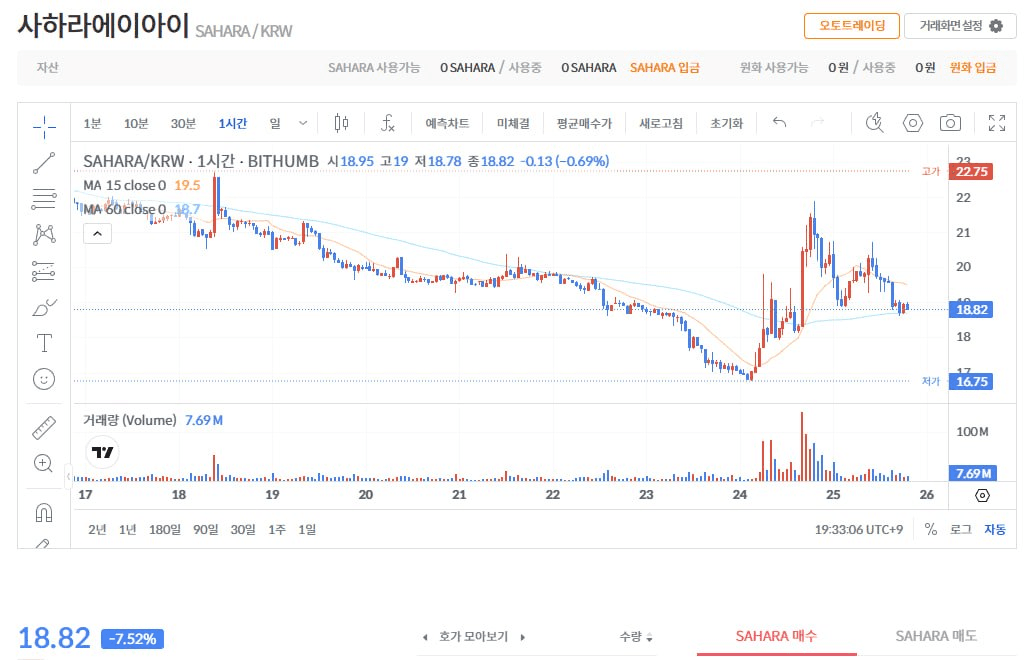1033x660 pixels.
Task: Switch to 1분 interval
Action: click(x=92, y=123)
